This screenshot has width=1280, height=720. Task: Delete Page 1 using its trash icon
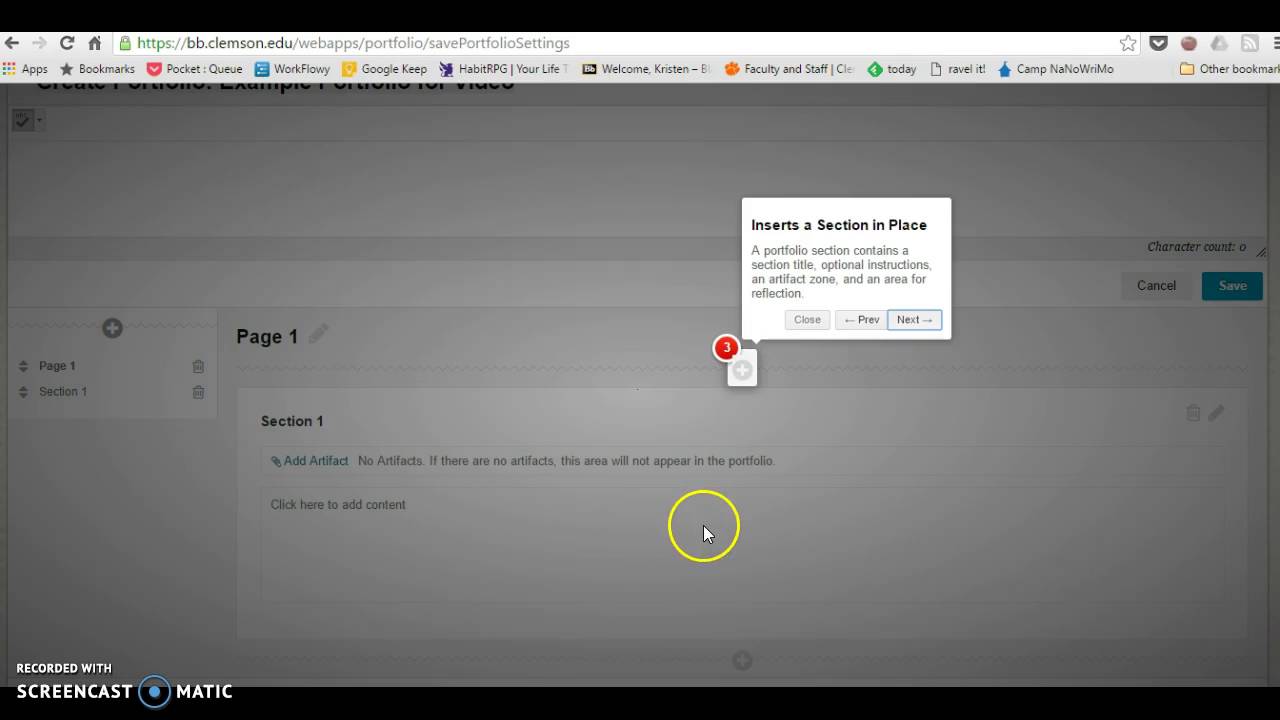tap(198, 366)
